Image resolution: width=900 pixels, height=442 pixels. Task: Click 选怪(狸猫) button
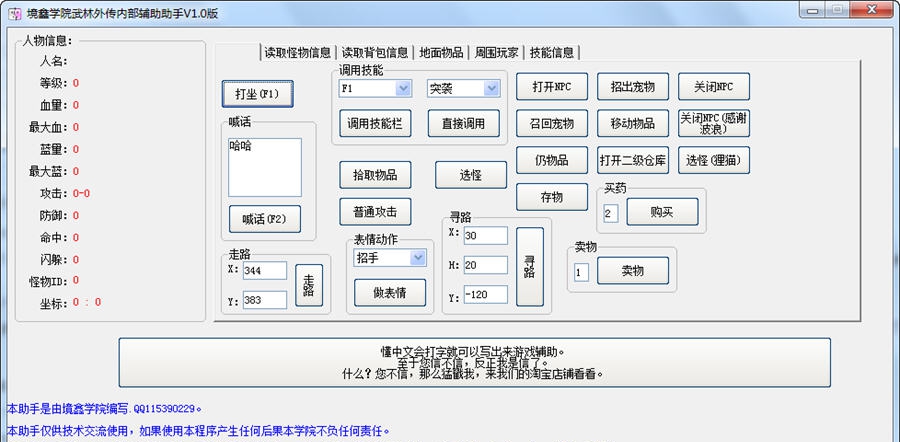coord(713,160)
